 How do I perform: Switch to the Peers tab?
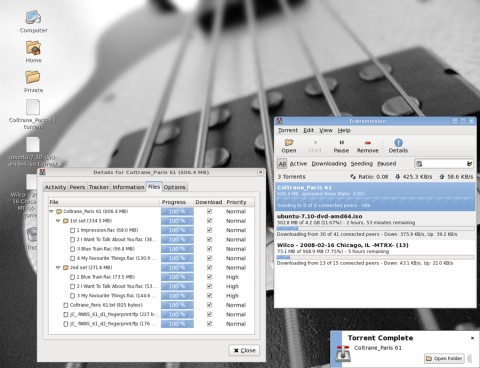pyautogui.click(x=77, y=187)
